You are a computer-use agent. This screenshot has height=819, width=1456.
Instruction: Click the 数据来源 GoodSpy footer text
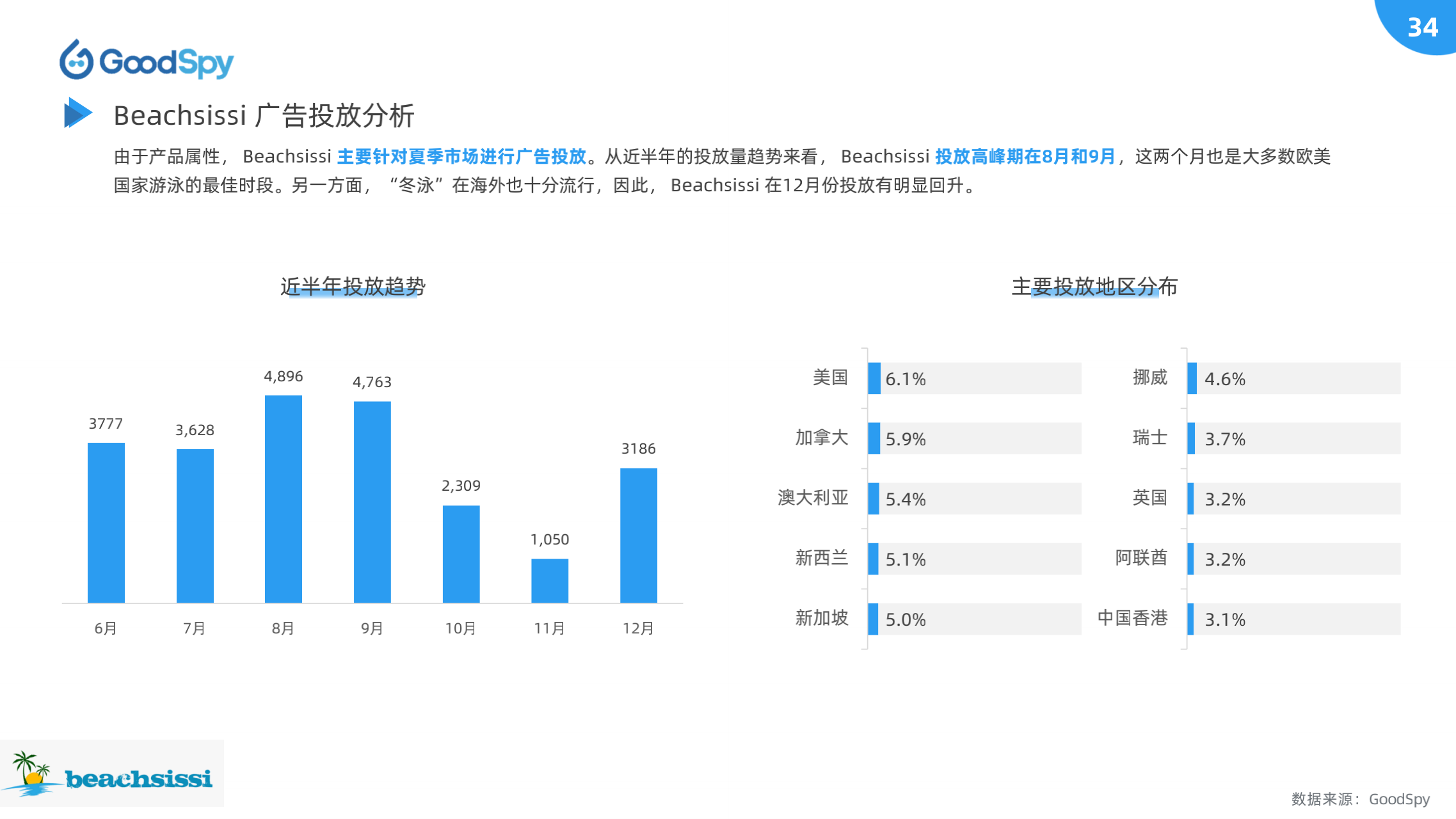pyautogui.click(x=1360, y=799)
